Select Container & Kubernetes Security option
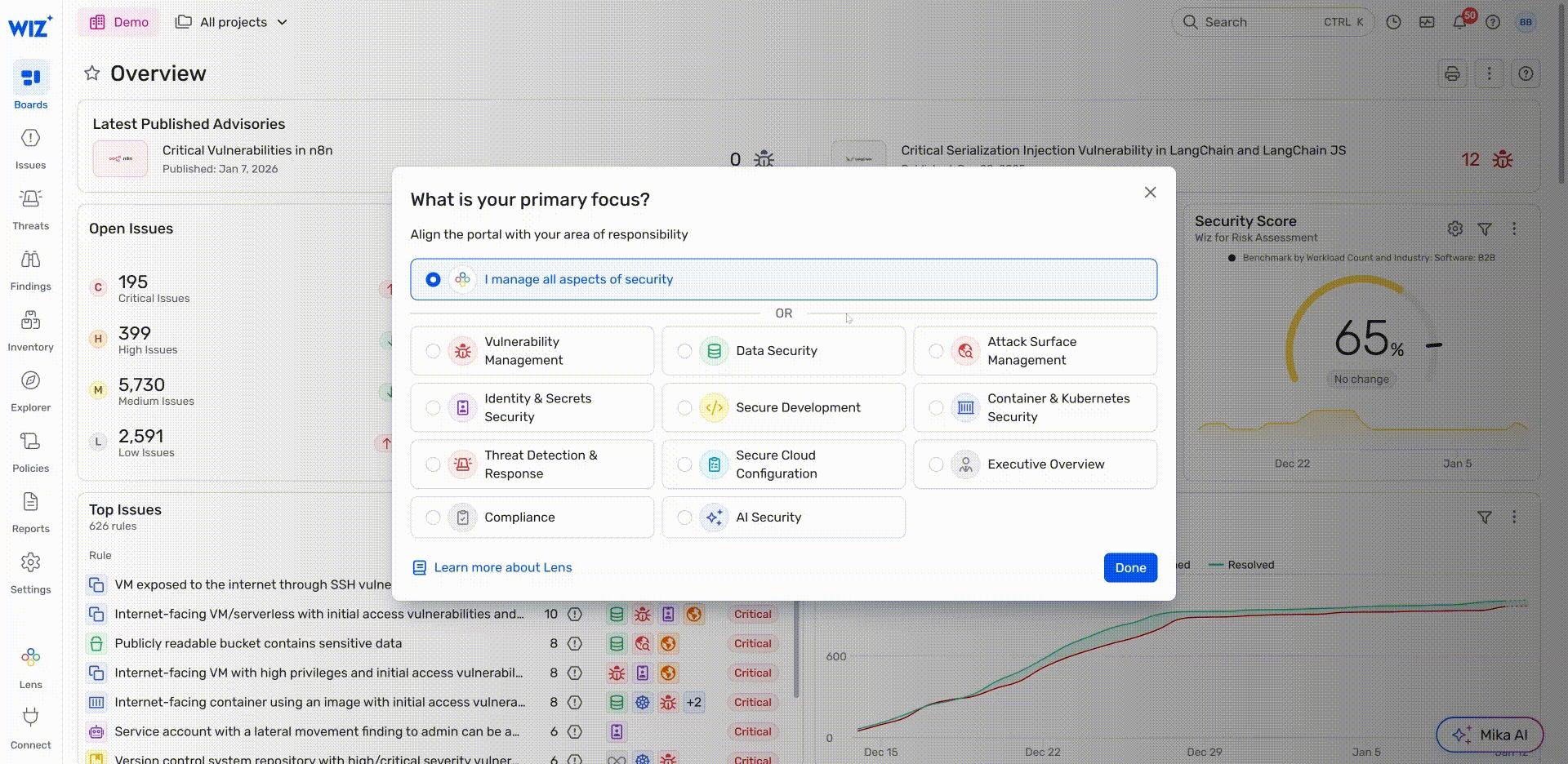 1035,407
